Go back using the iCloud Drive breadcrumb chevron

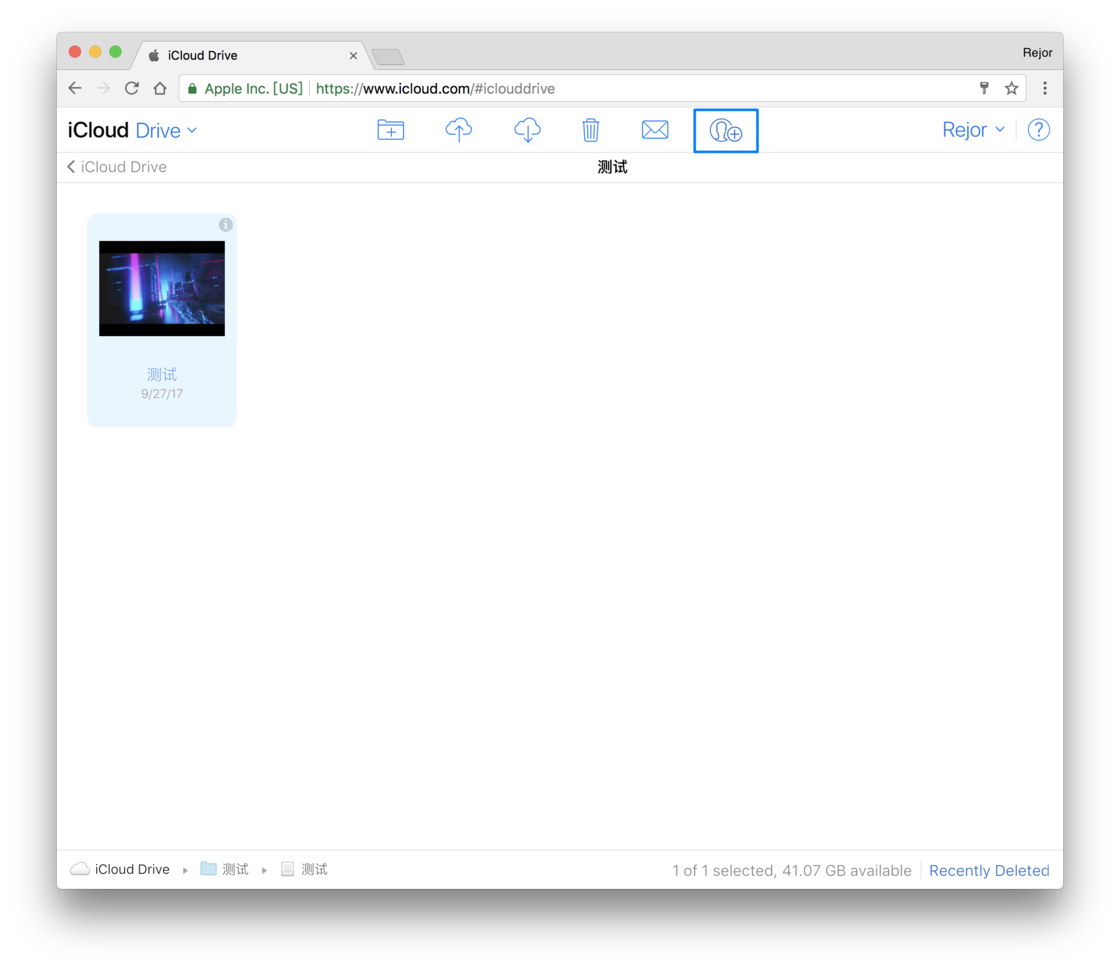(70, 167)
